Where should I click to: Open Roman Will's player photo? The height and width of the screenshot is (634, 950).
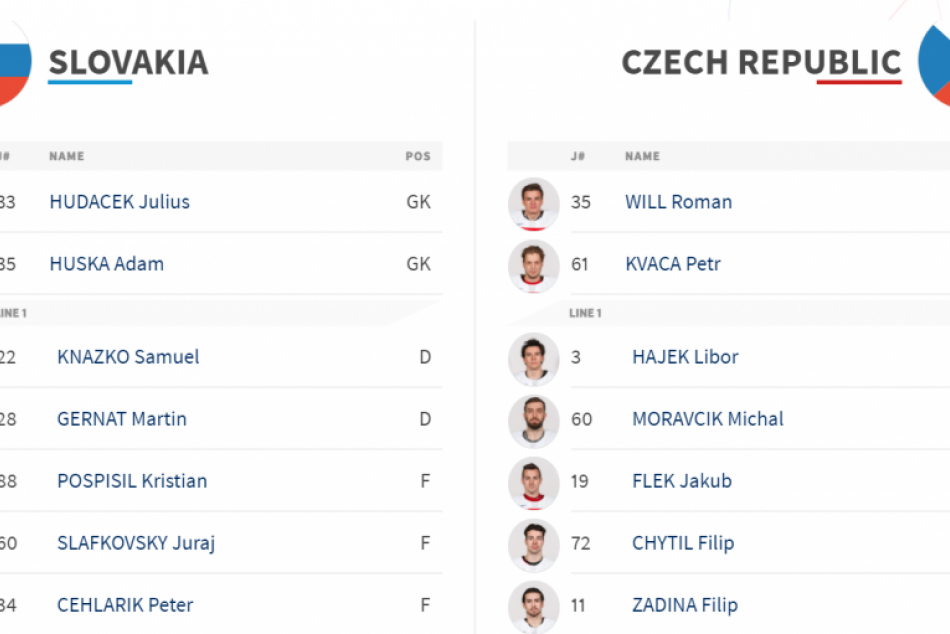coord(533,203)
